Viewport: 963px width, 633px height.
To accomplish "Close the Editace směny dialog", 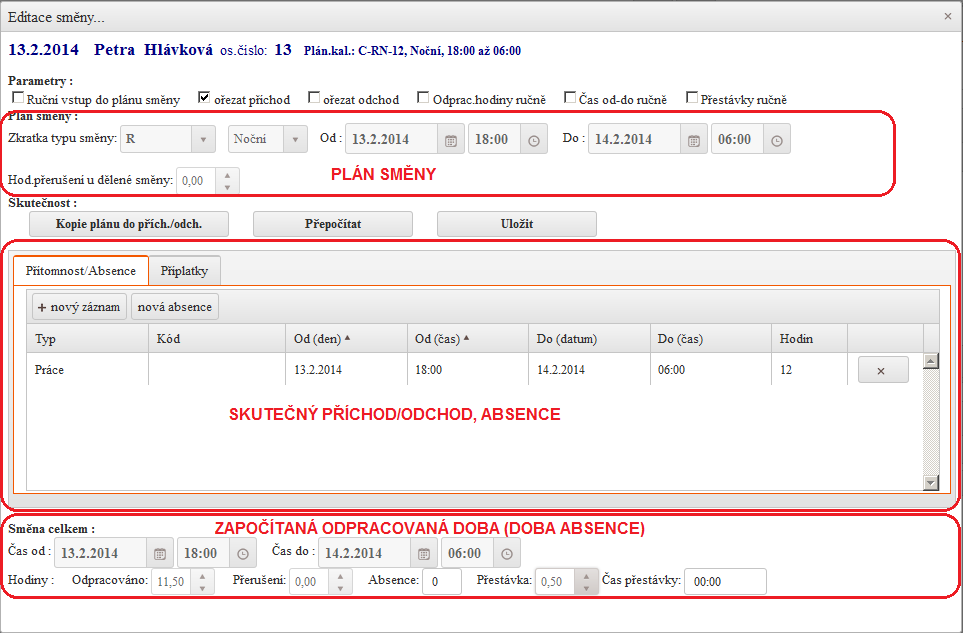I will pyautogui.click(x=948, y=16).
